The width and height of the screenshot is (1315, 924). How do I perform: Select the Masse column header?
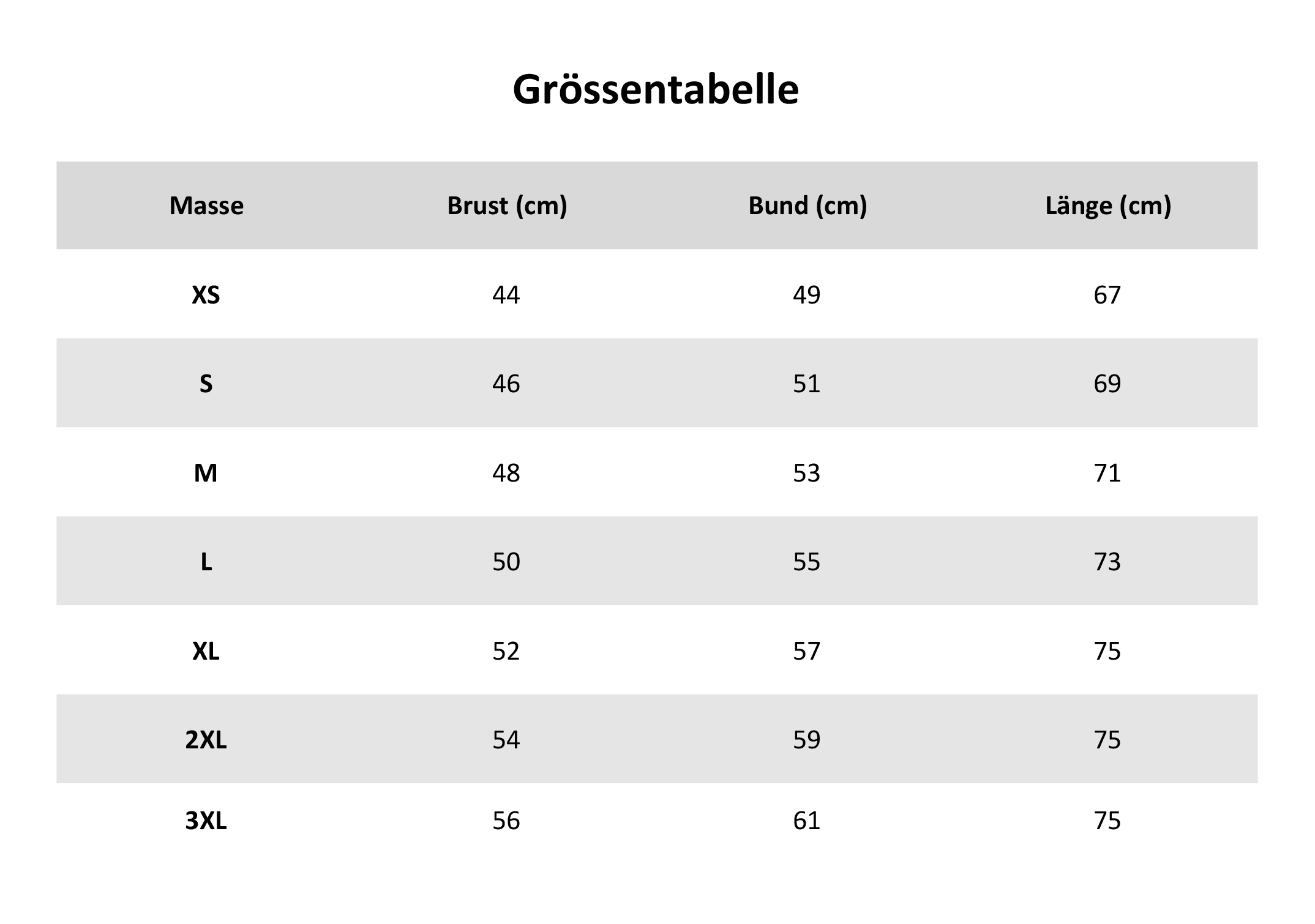pyautogui.click(x=206, y=206)
